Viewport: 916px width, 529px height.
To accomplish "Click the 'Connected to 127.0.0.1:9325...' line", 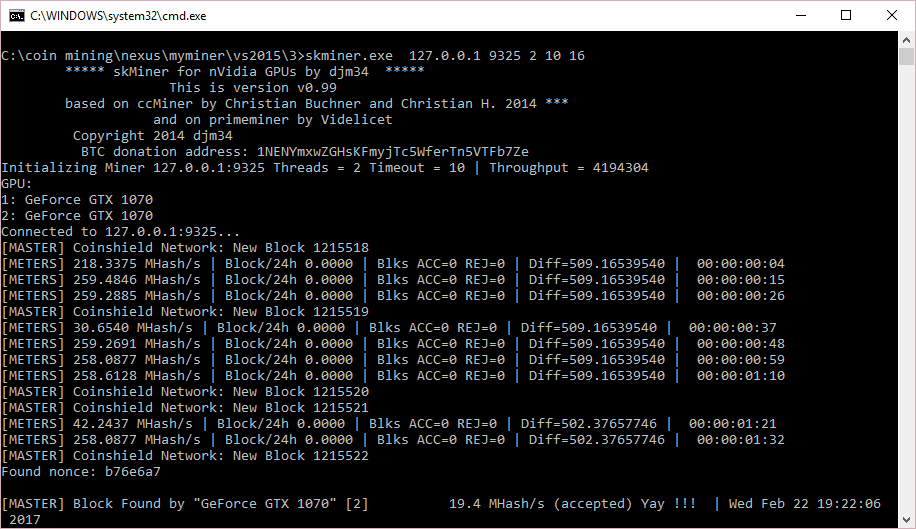I will click(120, 232).
